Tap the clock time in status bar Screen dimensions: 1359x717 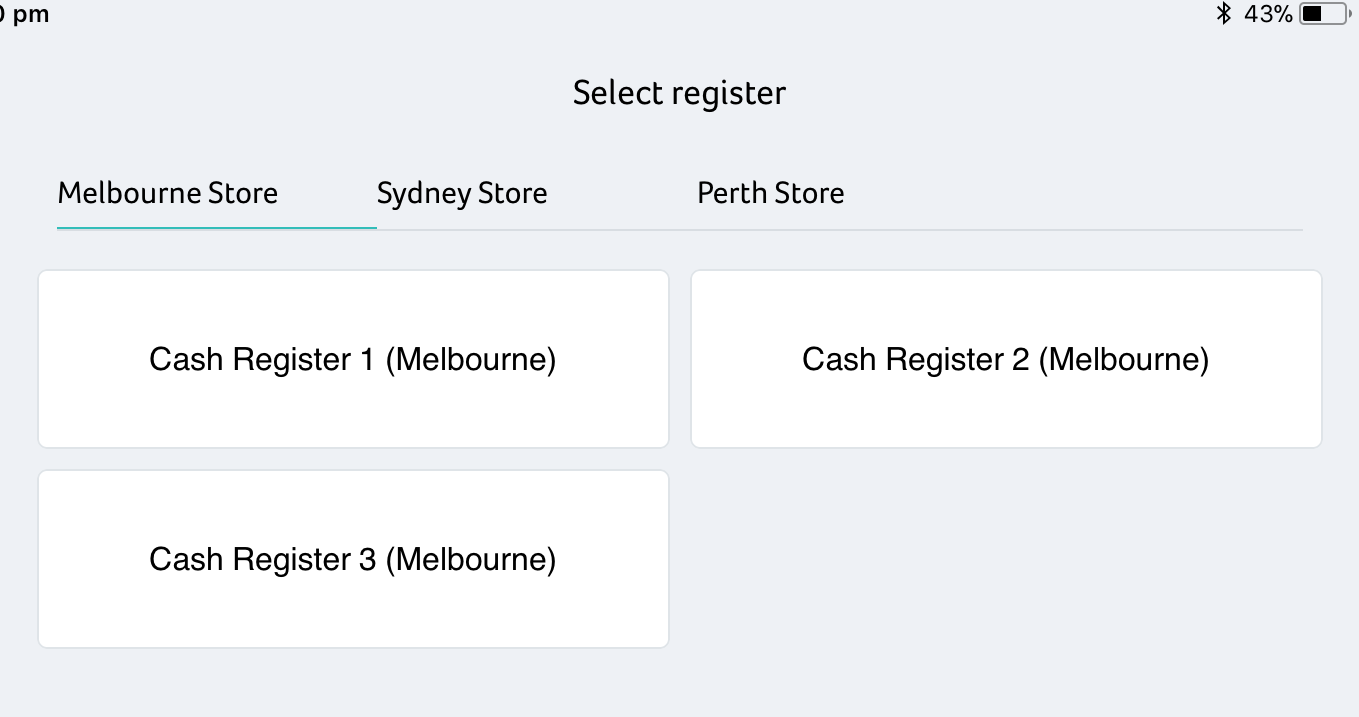[24, 14]
